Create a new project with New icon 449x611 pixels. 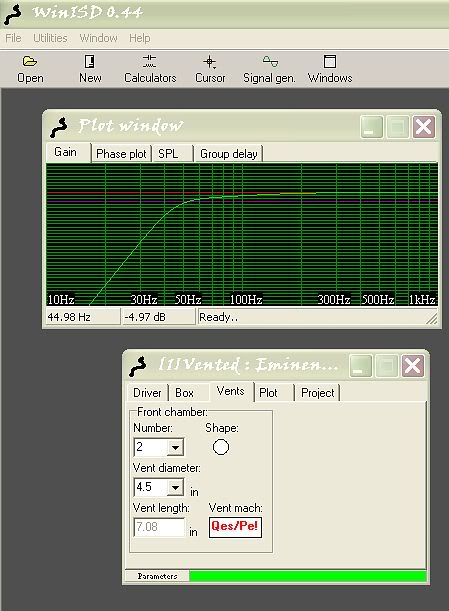pos(90,62)
